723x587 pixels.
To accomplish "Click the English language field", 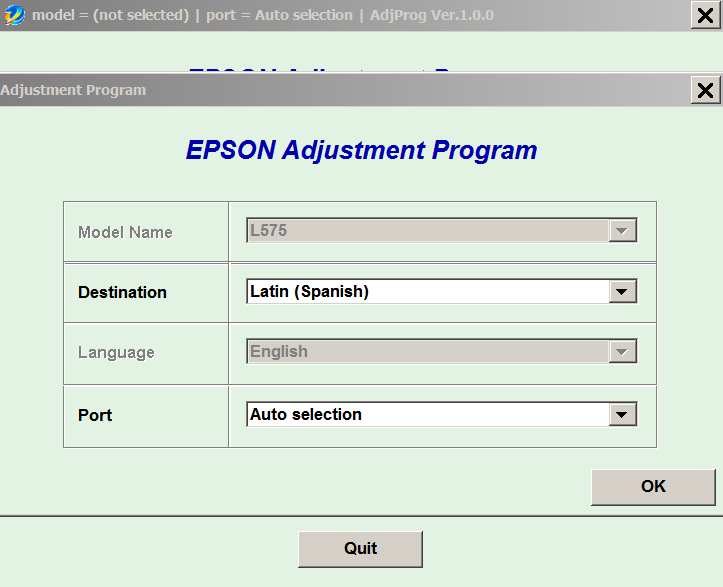I will pos(442,352).
